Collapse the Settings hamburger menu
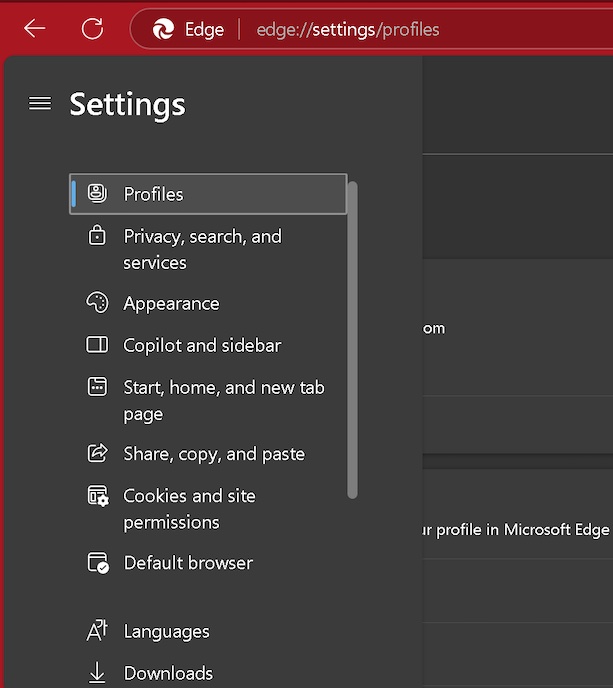Image resolution: width=613 pixels, height=688 pixels. [40, 103]
